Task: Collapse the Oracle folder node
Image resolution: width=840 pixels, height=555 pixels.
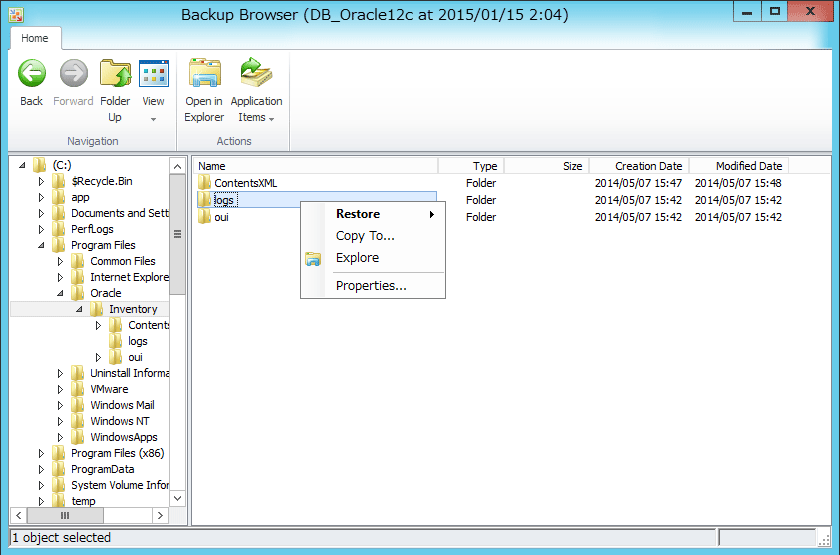Action: tap(60, 293)
